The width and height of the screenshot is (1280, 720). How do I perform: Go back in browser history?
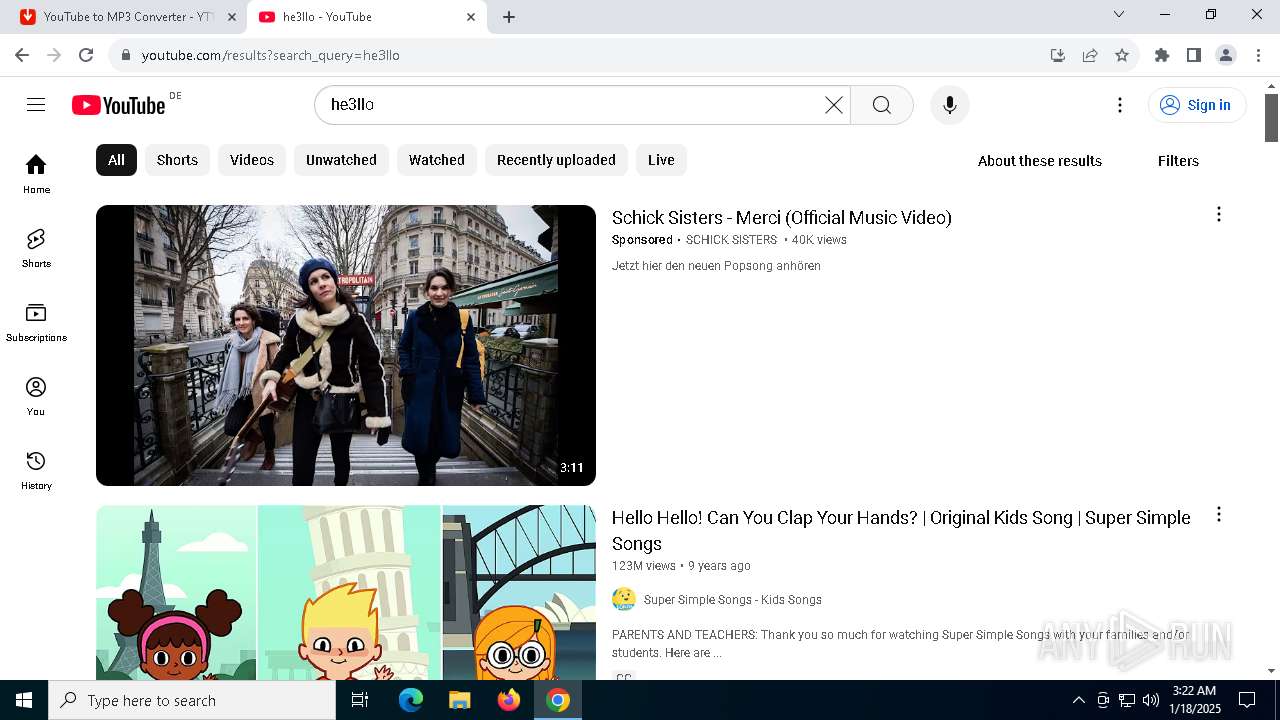tap(22, 55)
